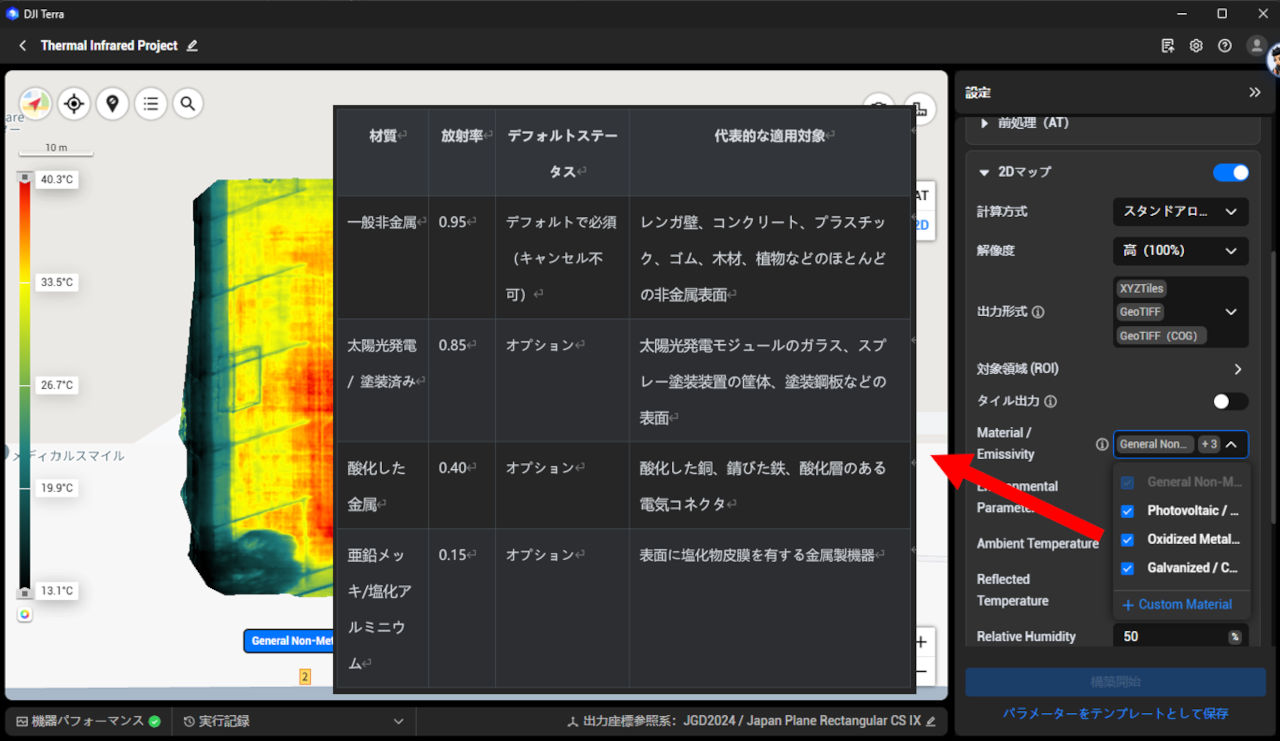Open the 出力形式 dropdown arrow
This screenshot has height=741, width=1280.
coord(1231,312)
